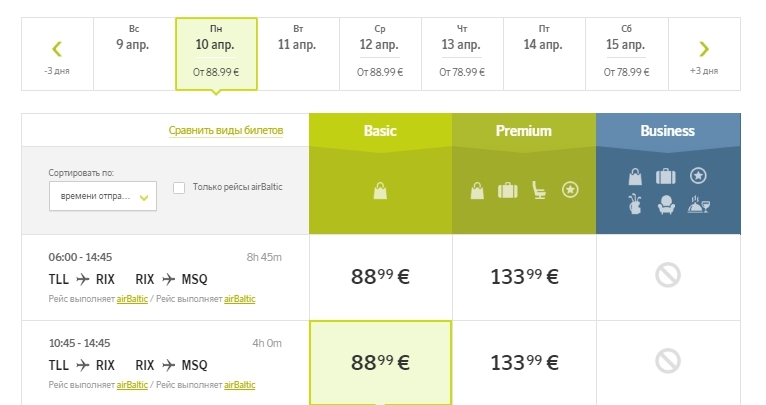Open the sort by departure time dropdown

[103, 196]
